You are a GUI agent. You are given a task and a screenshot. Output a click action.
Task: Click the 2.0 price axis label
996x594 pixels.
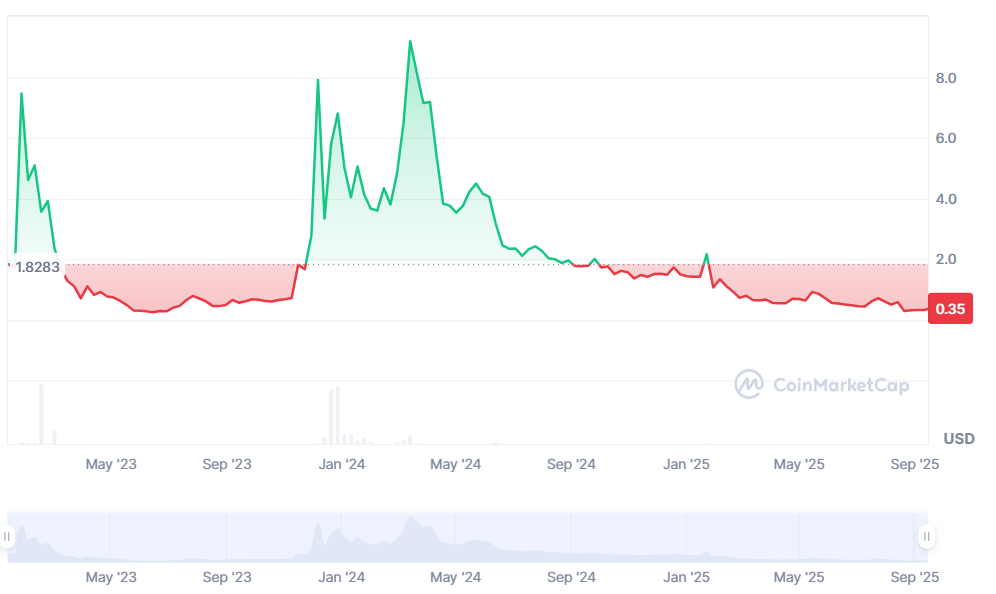point(946,259)
